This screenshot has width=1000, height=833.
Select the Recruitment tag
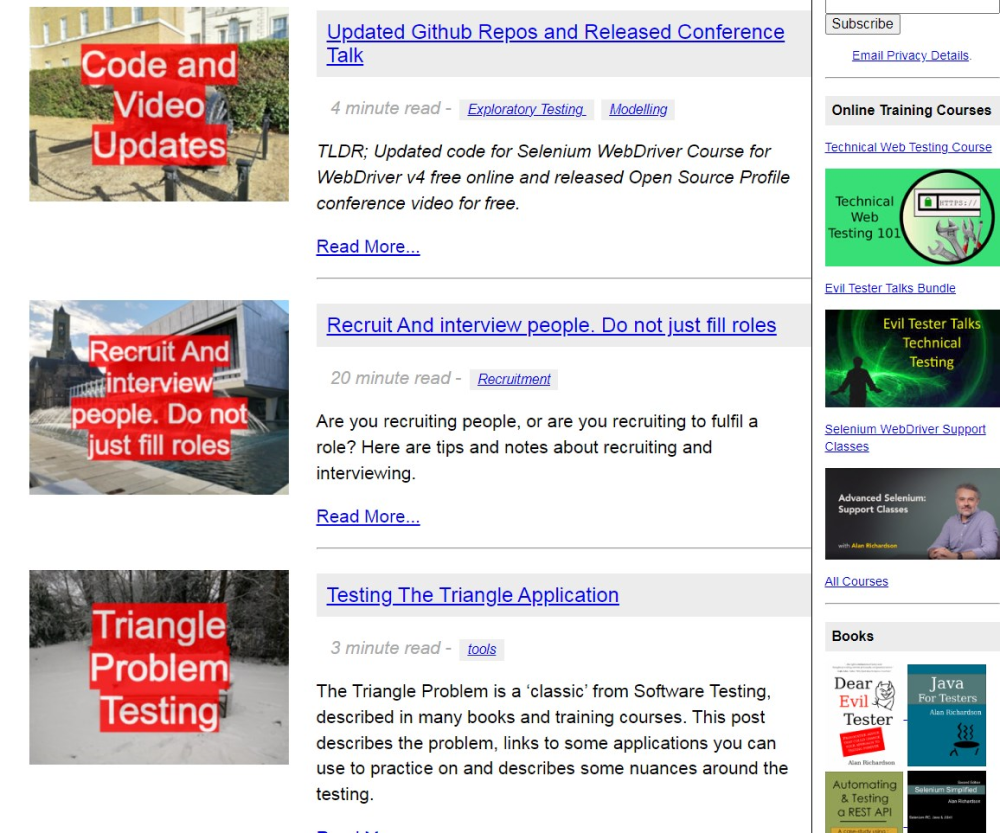(514, 380)
